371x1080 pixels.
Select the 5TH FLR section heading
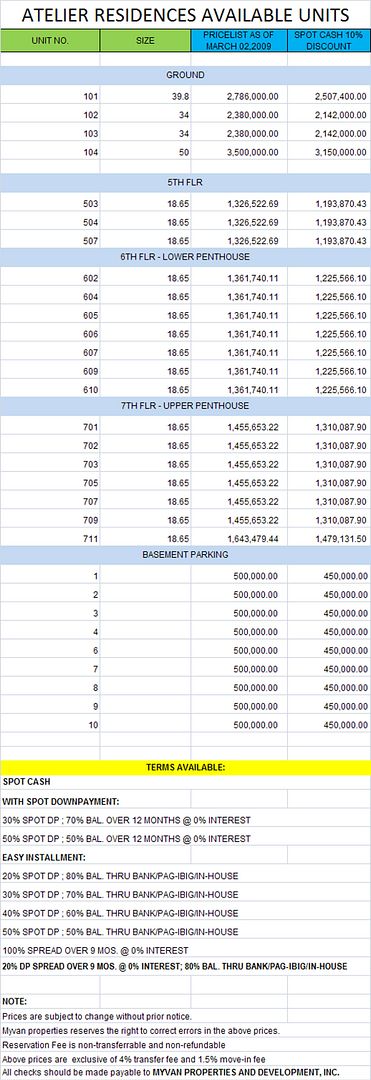tap(185, 183)
